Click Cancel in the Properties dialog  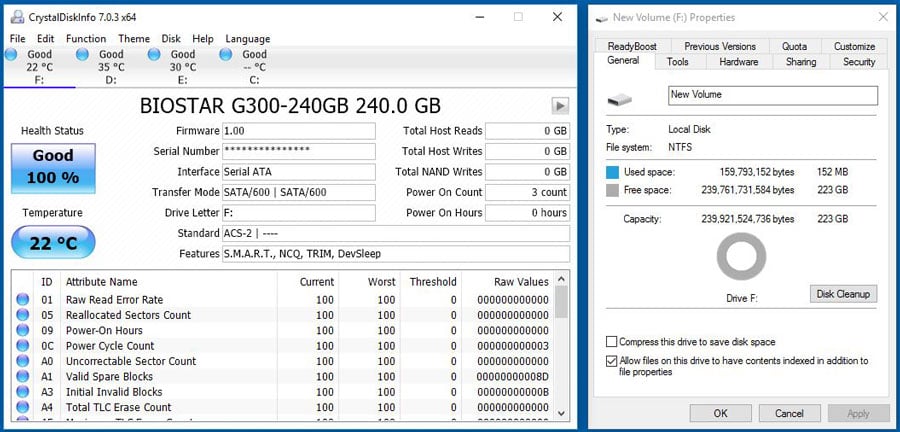(x=789, y=413)
